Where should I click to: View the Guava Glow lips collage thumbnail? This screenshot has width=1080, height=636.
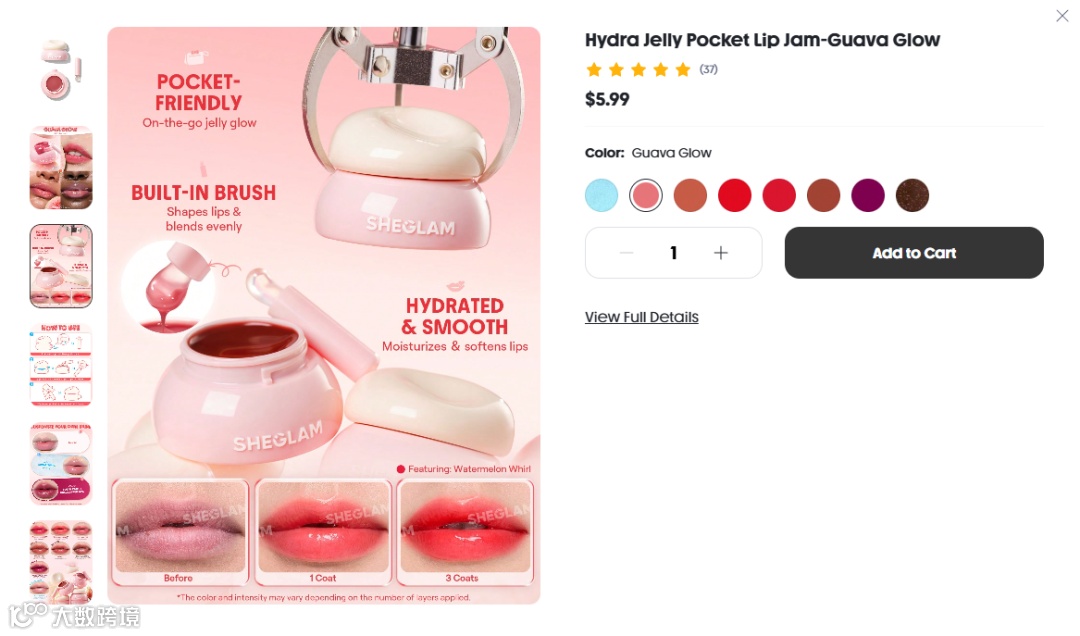click(x=61, y=167)
